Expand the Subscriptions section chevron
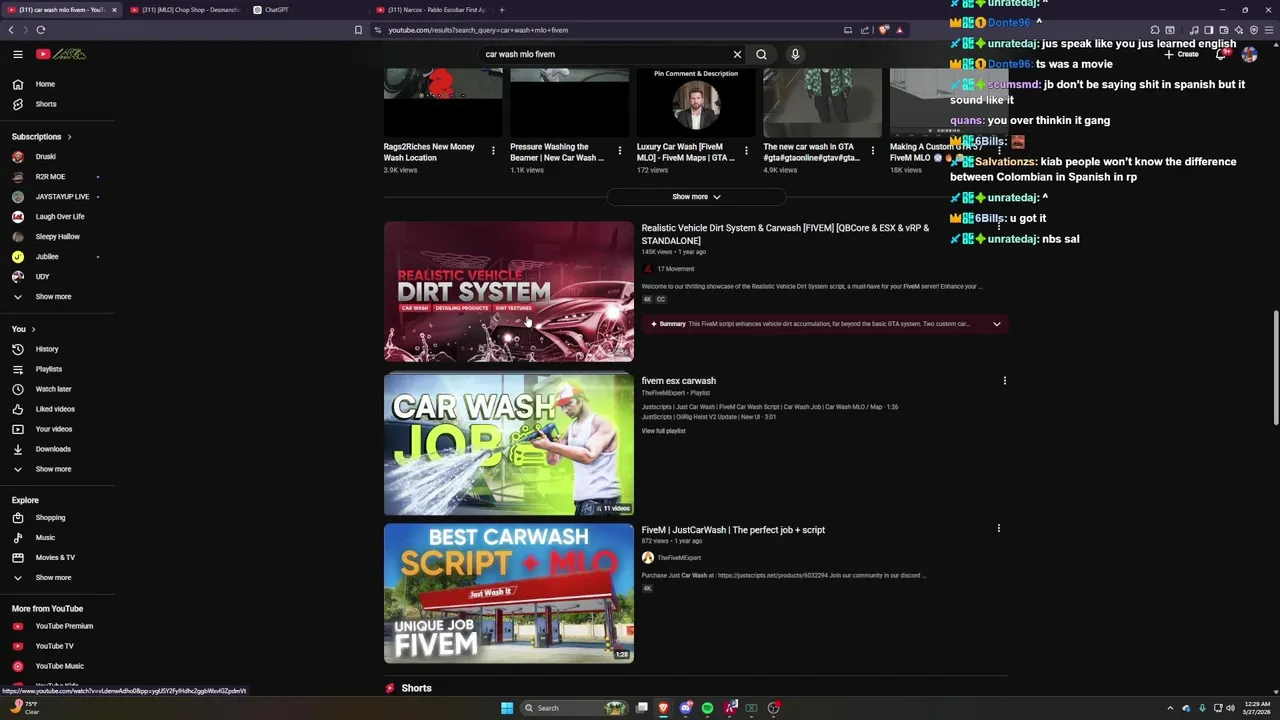This screenshot has width=1280, height=720. (69, 136)
